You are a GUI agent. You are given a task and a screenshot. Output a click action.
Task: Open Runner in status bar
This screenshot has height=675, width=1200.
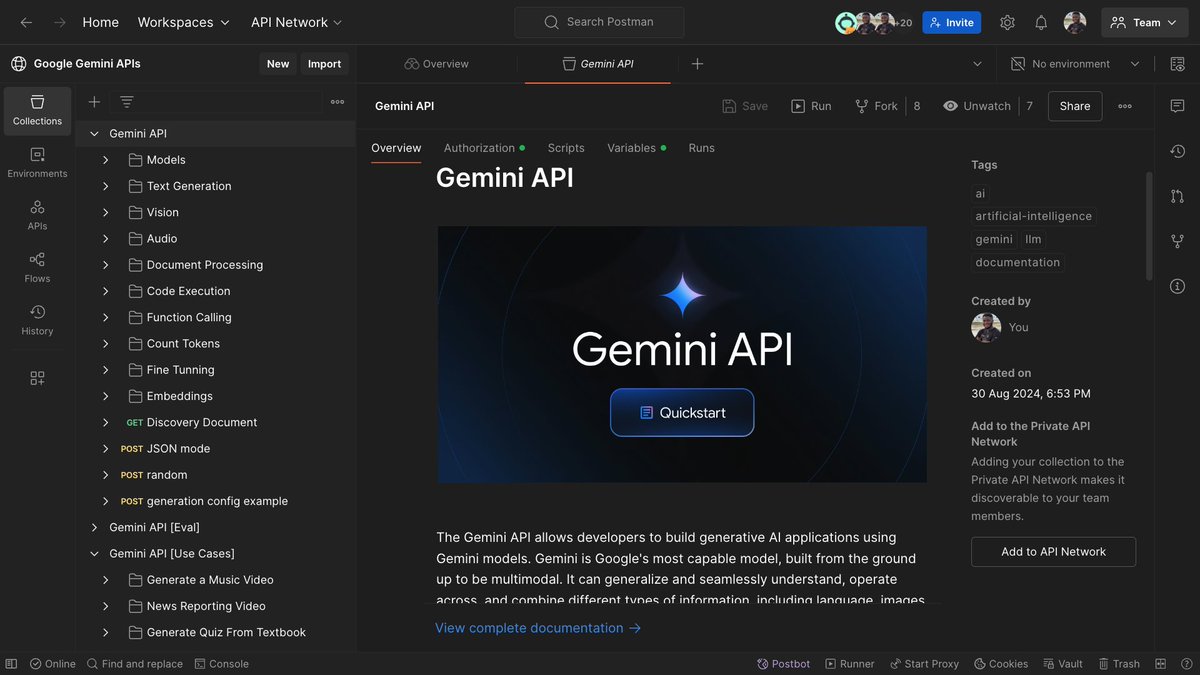click(849, 664)
